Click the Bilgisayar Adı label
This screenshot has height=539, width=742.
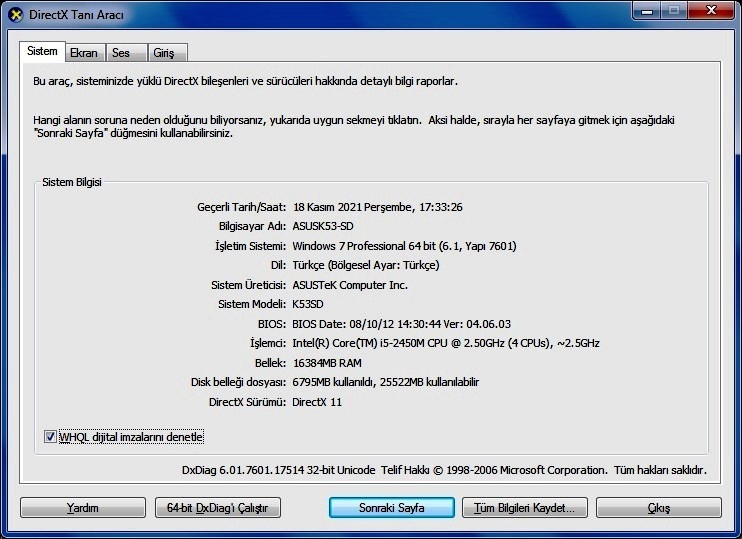click(x=252, y=226)
